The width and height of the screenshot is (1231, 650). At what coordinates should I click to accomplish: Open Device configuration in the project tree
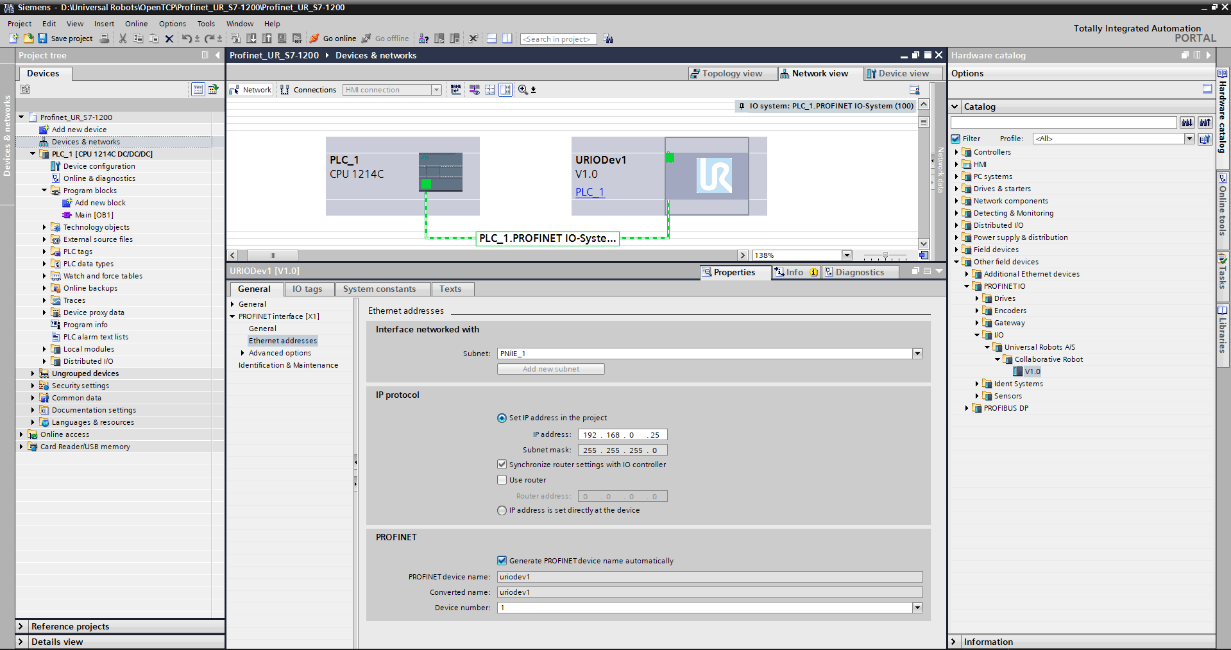99,166
